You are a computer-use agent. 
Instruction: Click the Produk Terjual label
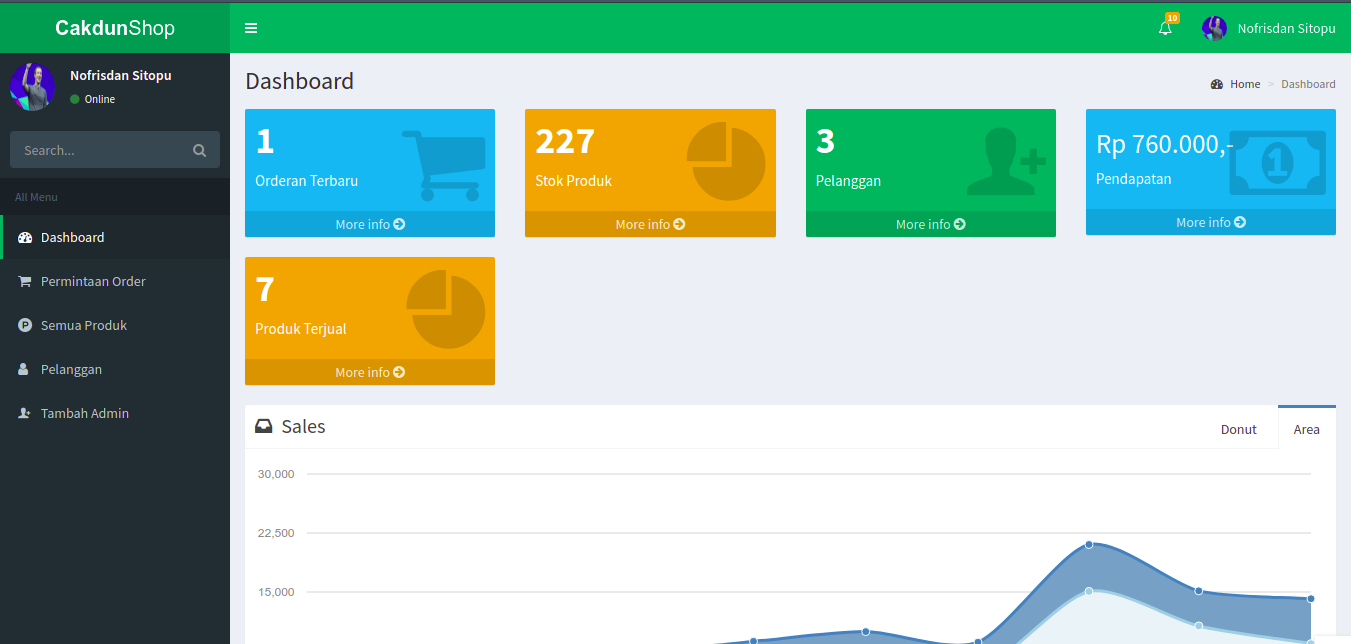pyautogui.click(x=301, y=329)
